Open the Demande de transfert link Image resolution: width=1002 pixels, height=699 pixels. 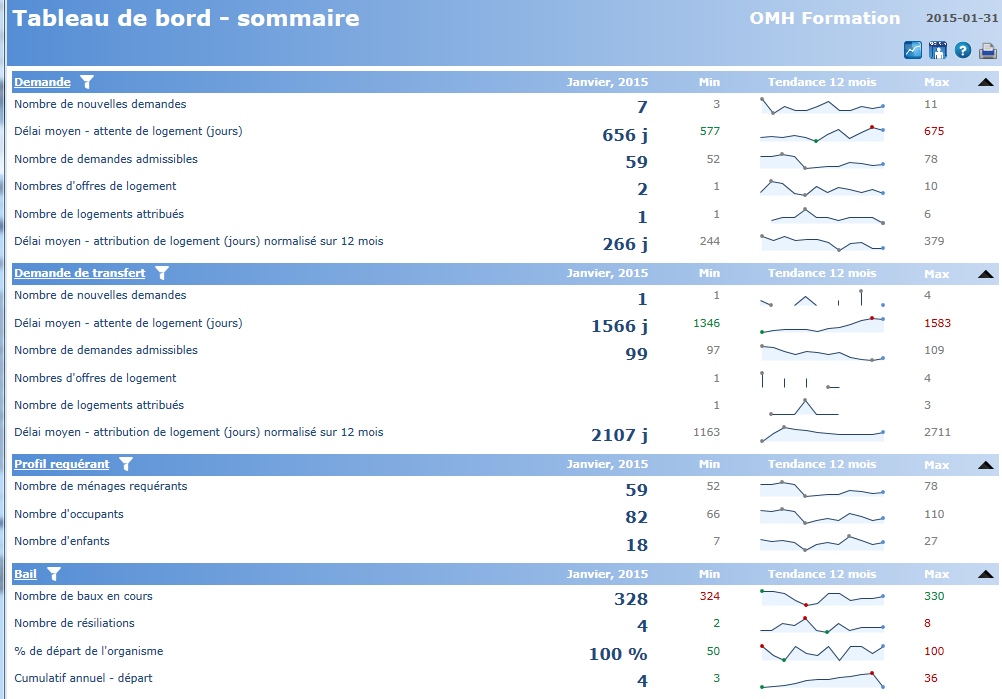pos(79,273)
